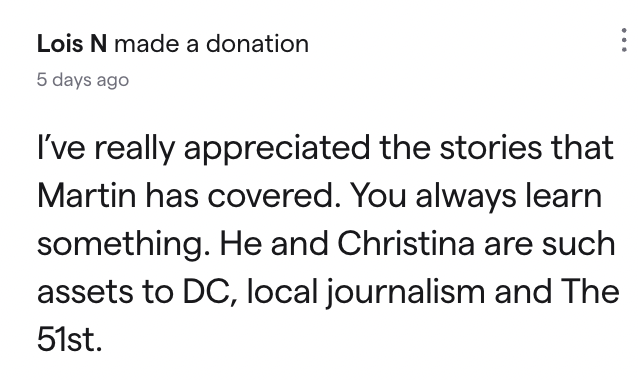Image resolution: width=638 pixels, height=380 pixels.
Task: Click the name "Christina" in the comment
Action: (x=406, y=244)
